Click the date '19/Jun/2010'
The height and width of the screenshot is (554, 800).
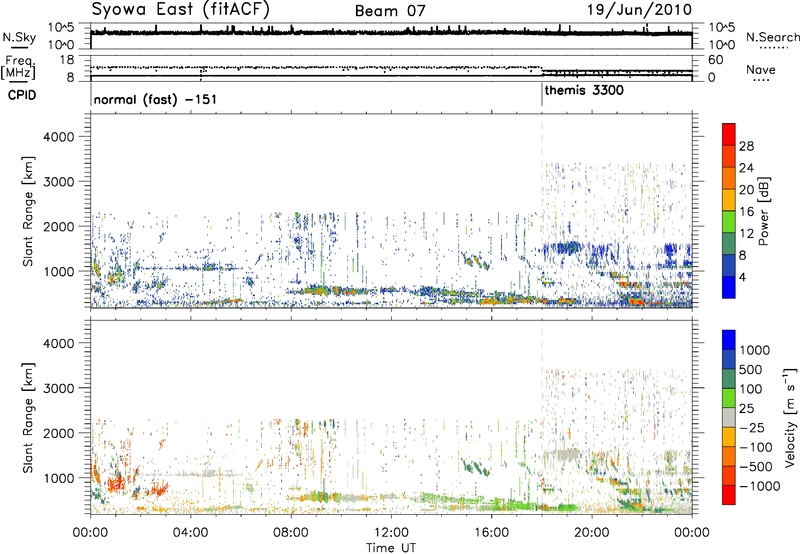point(639,10)
